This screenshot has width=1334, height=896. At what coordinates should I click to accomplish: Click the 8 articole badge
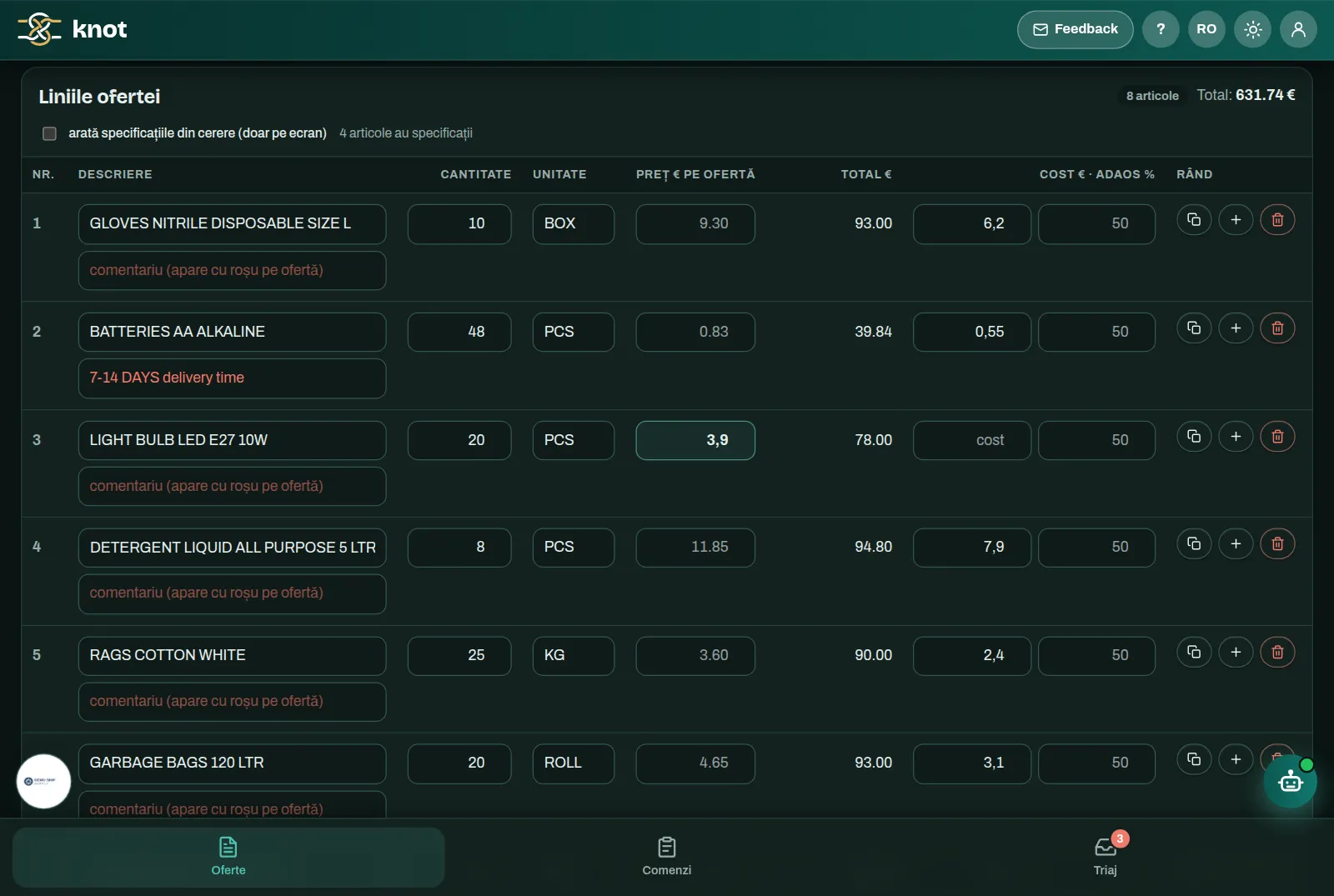(1152, 96)
